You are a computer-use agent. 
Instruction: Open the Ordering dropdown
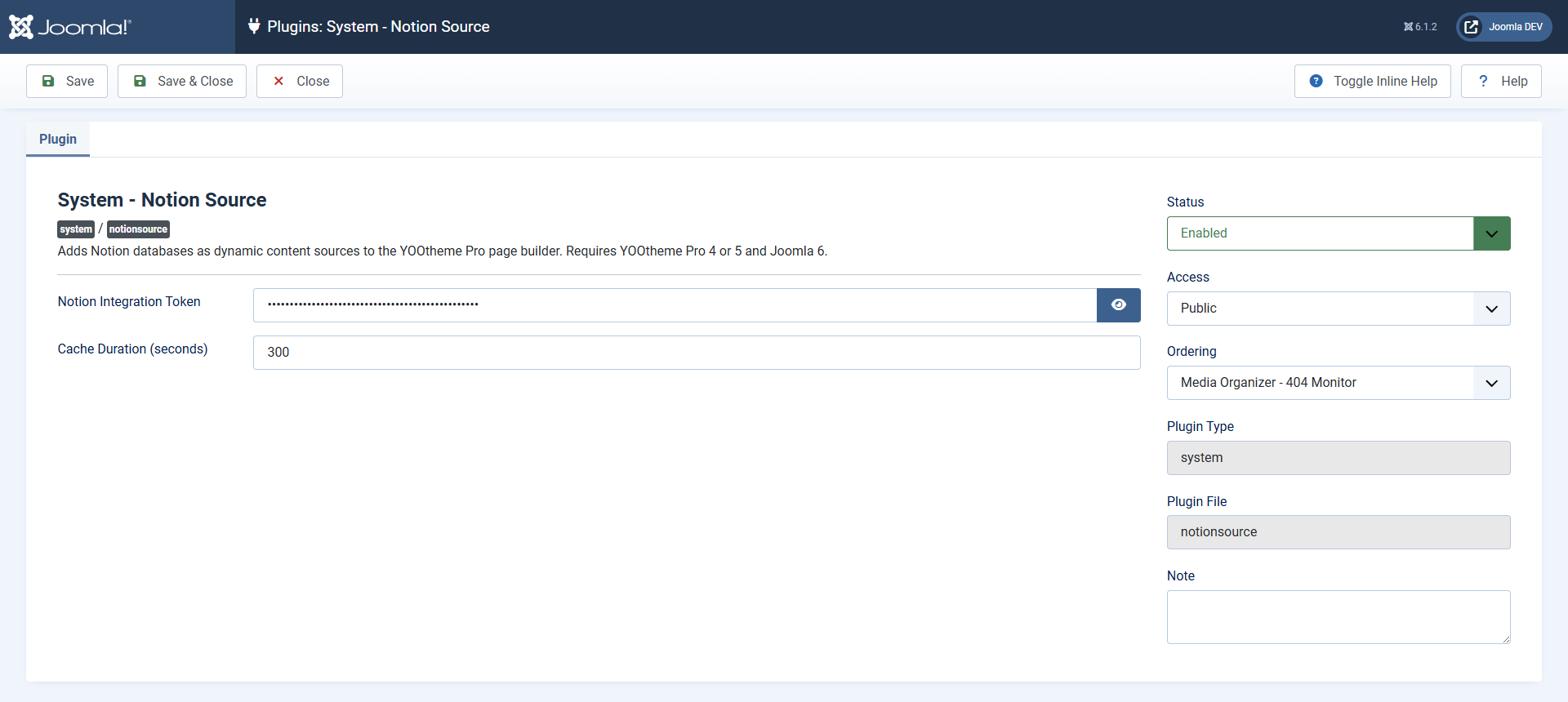[x=1339, y=383]
